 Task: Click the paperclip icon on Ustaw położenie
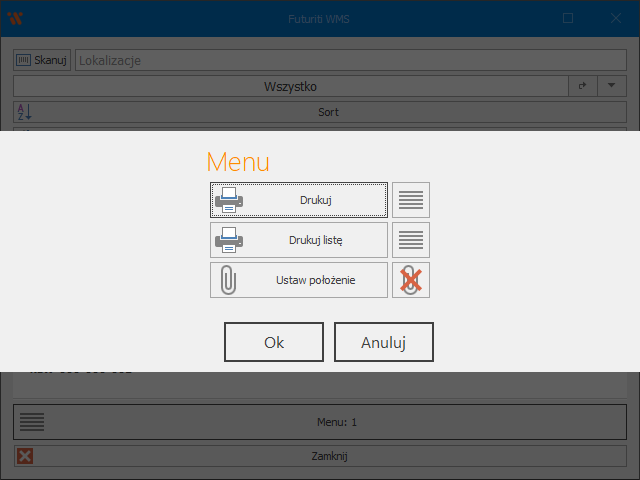pyautogui.click(x=229, y=280)
